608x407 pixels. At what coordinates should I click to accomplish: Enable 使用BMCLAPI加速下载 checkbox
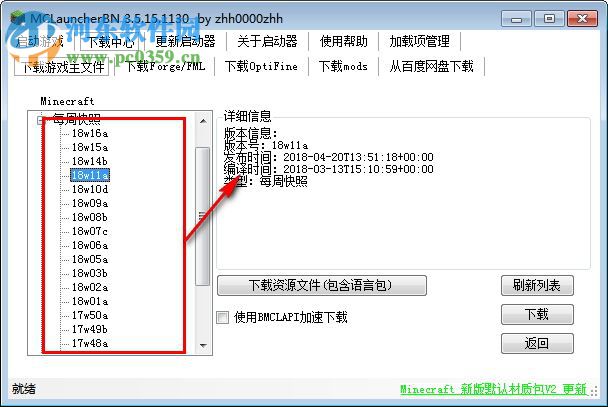point(223,317)
